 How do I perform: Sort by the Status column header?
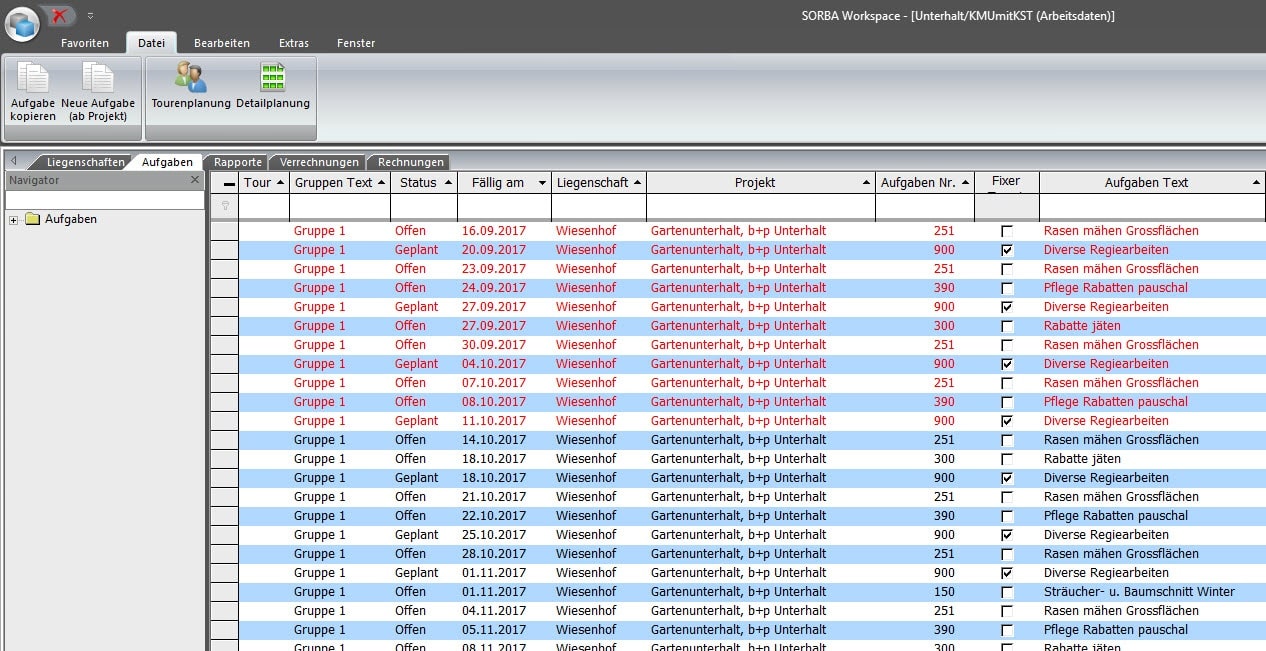point(424,182)
